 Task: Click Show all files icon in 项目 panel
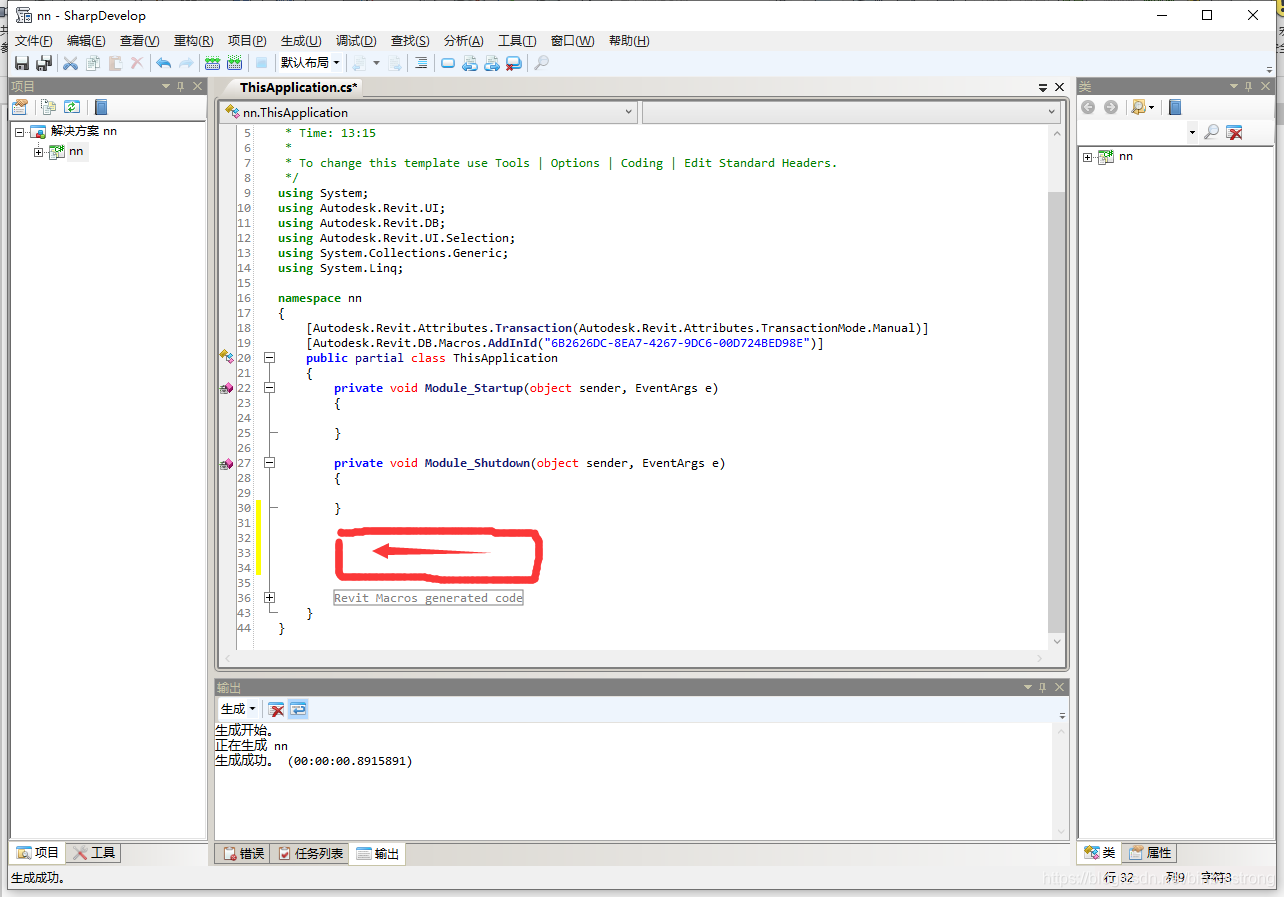point(48,107)
